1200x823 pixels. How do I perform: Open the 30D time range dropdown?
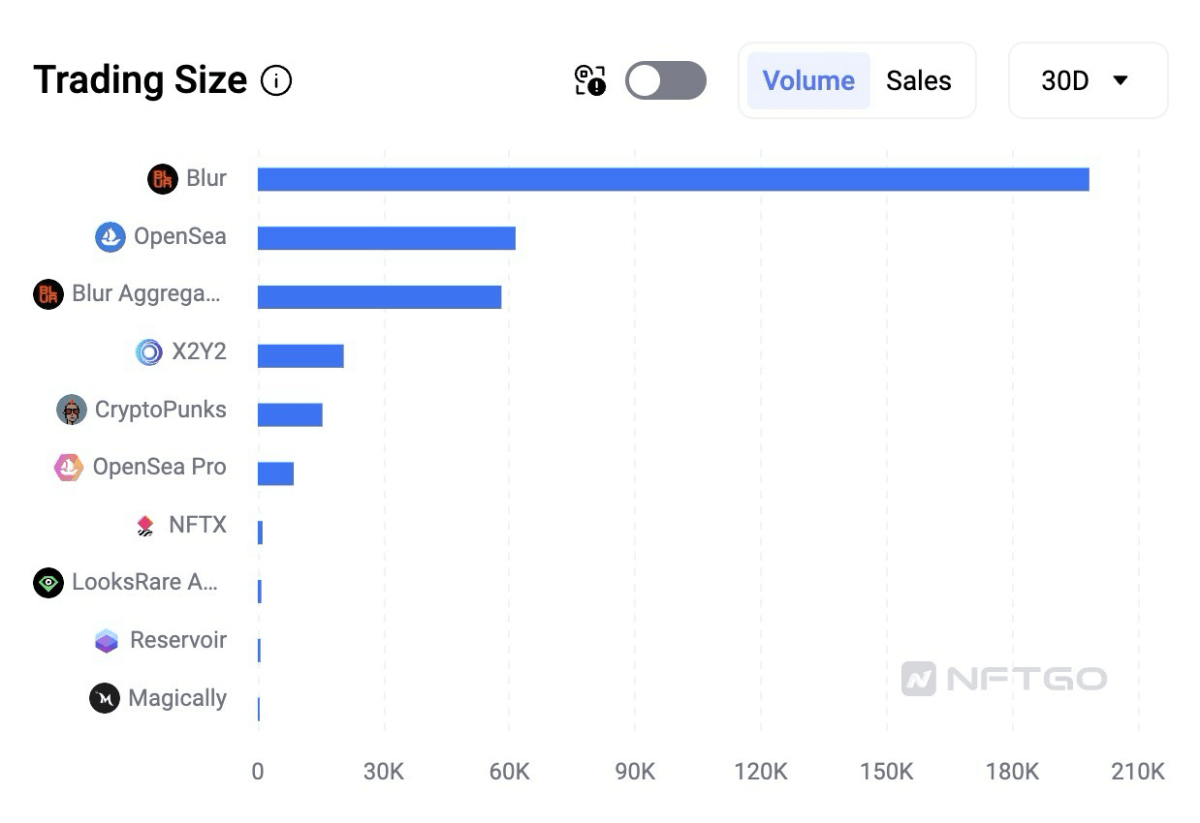pyautogui.click(x=1087, y=80)
